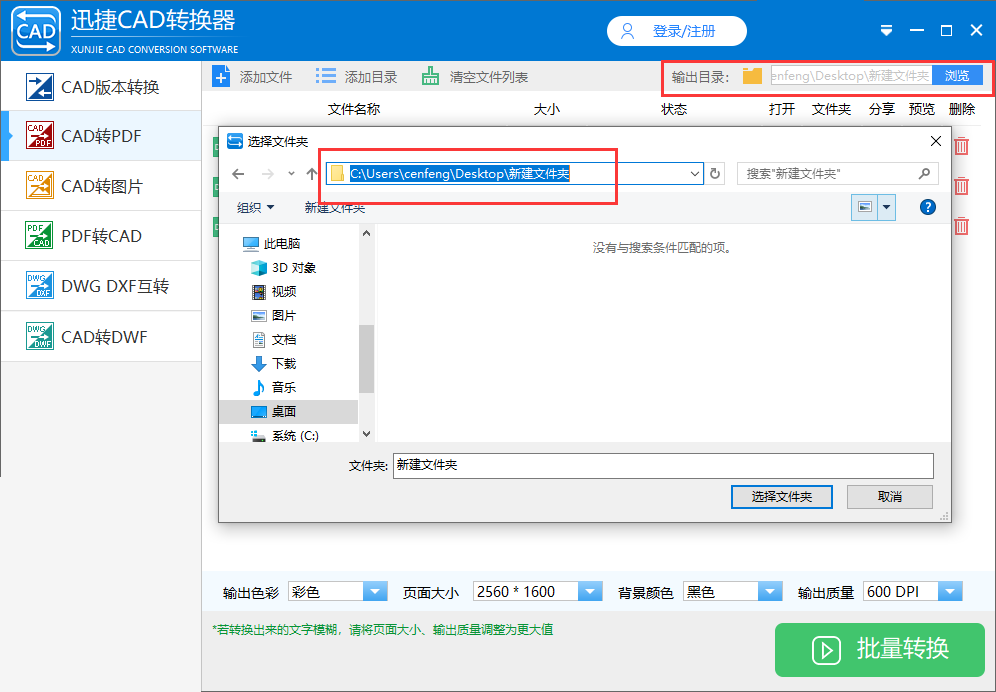The image size is (996, 692).
Task: Open the PDF转CAD sidebar item
Action: pos(101,236)
